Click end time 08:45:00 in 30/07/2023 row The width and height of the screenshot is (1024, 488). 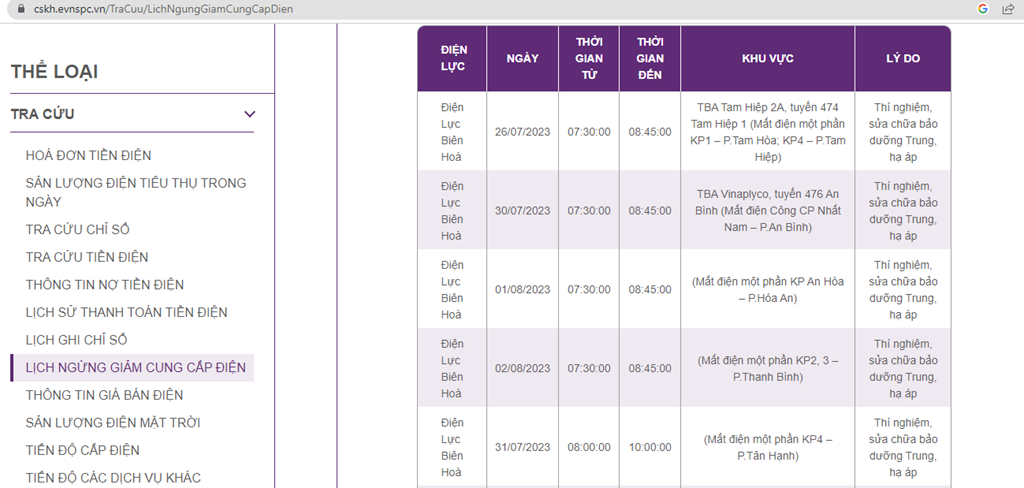point(650,211)
